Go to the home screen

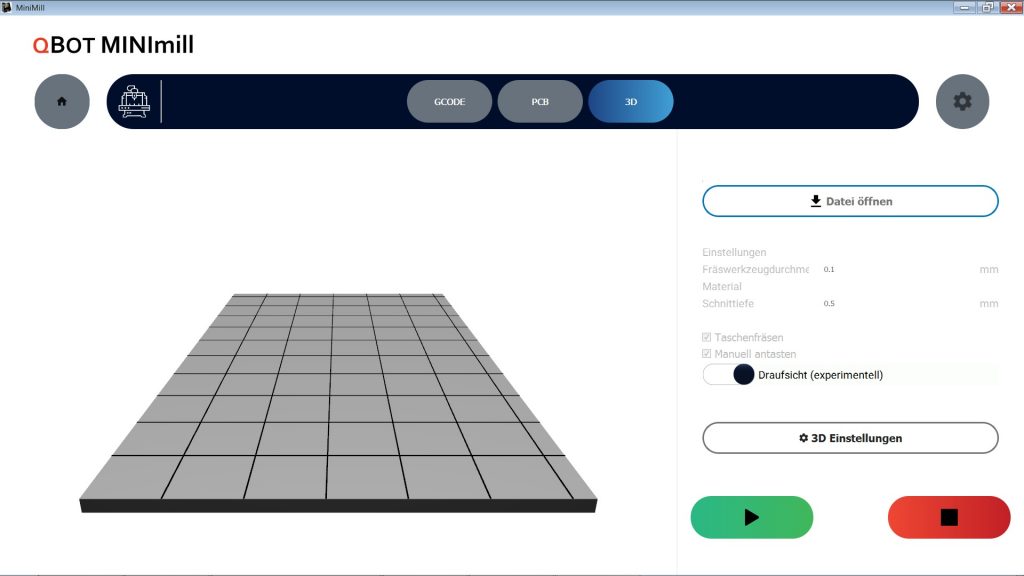point(62,101)
